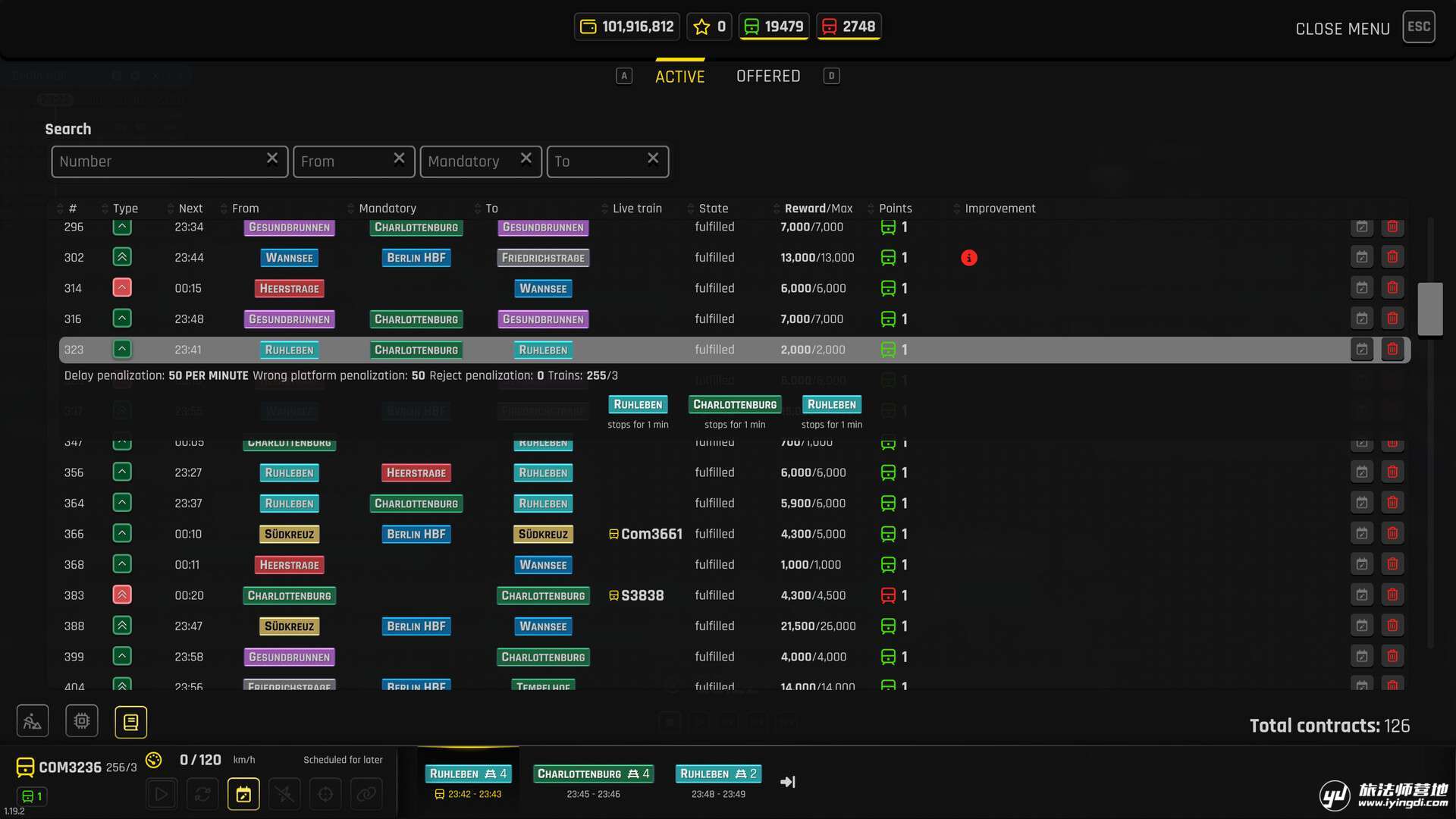Viewport: 1456px width, 819px height.
Task: Click the reverse train arrows icon
Action: pos(202,794)
